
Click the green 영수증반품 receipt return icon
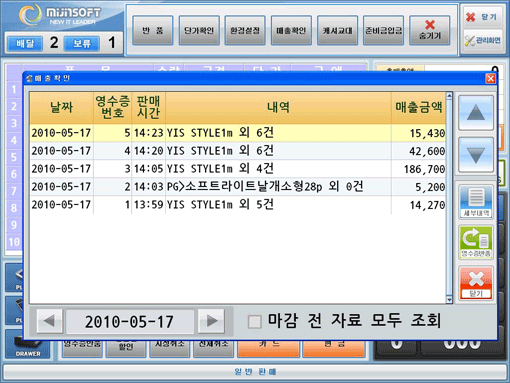click(476, 242)
